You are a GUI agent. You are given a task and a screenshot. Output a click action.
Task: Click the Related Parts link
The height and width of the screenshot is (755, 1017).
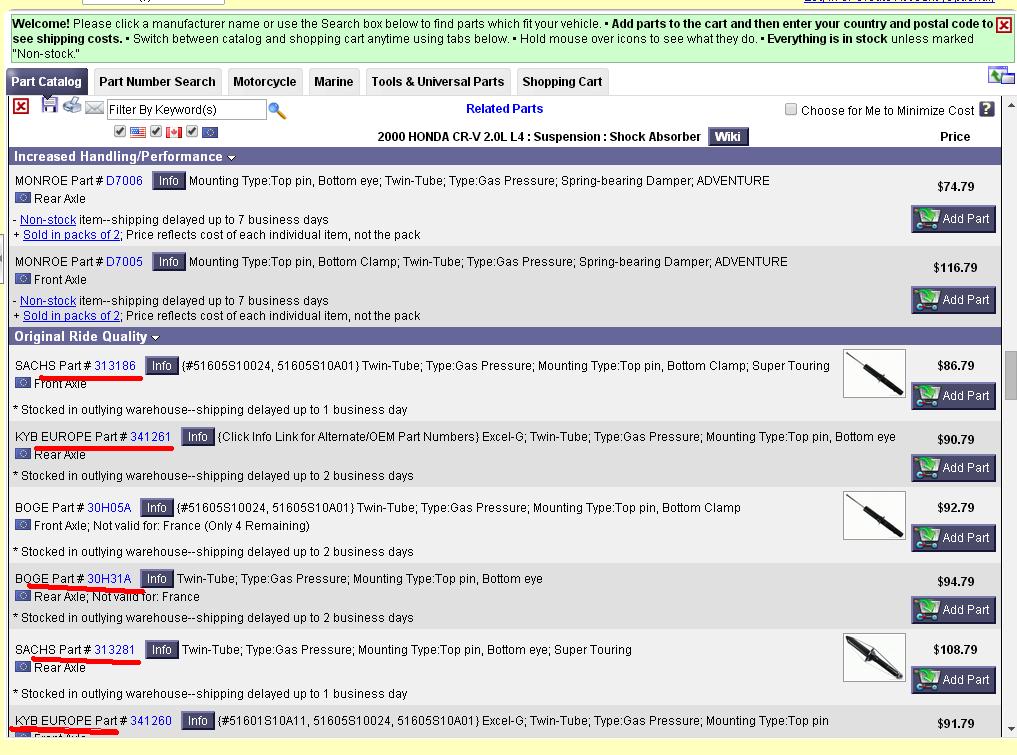(x=505, y=109)
